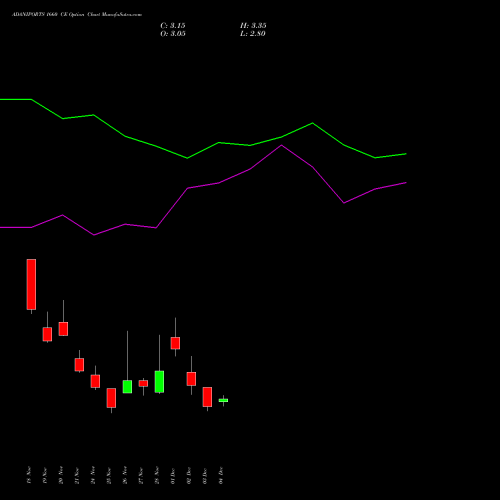Click the close value C: 3.15
500x500 pixels.
click(x=173, y=26)
